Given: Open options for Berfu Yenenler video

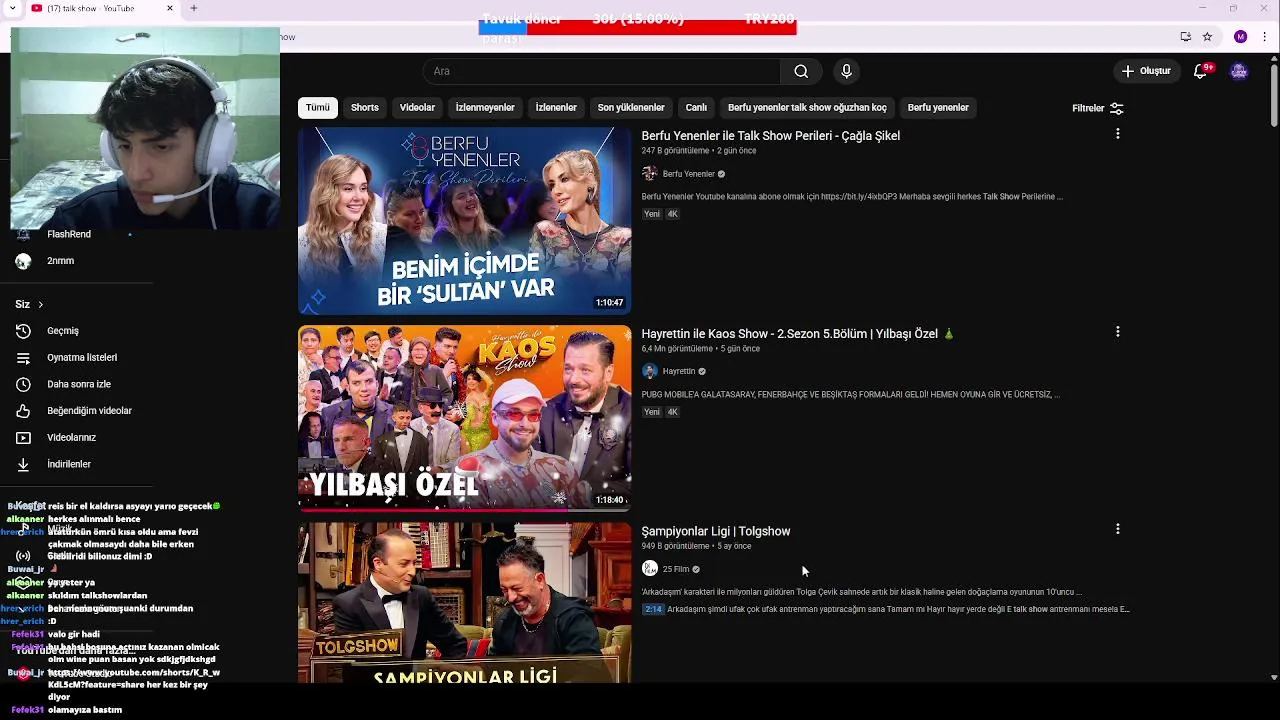Looking at the screenshot, I should tap(1117, 134).
